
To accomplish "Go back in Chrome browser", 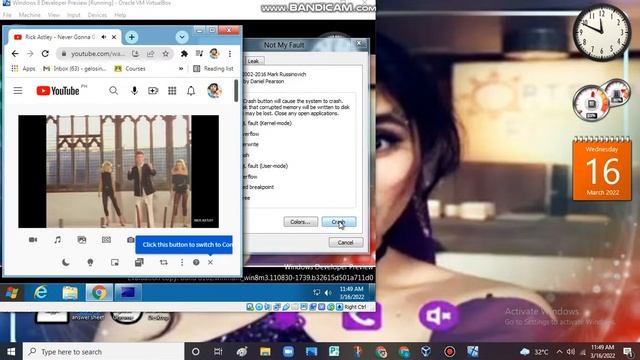I will 15,53.
